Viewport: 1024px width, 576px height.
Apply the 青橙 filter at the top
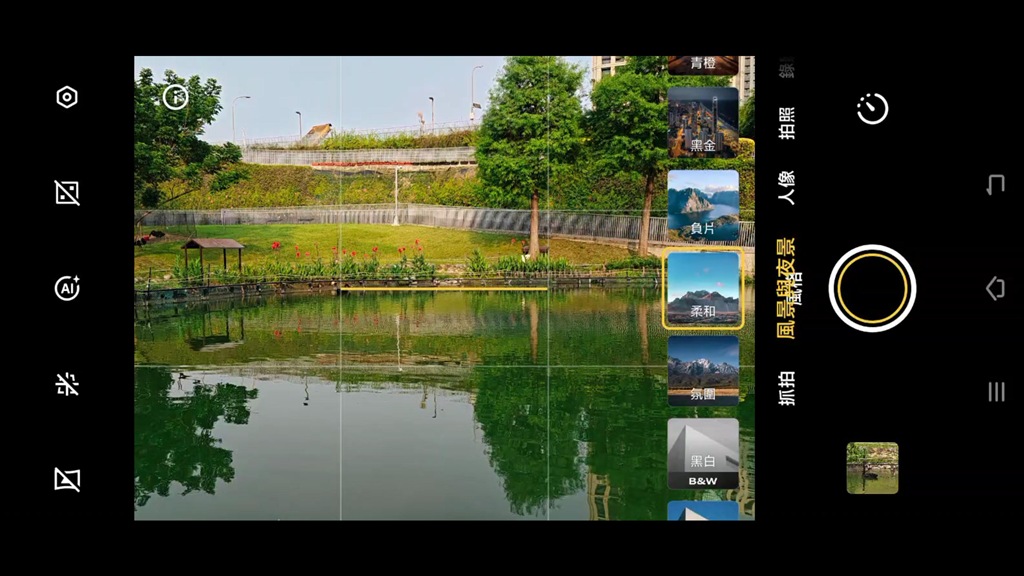pos(703,65)
